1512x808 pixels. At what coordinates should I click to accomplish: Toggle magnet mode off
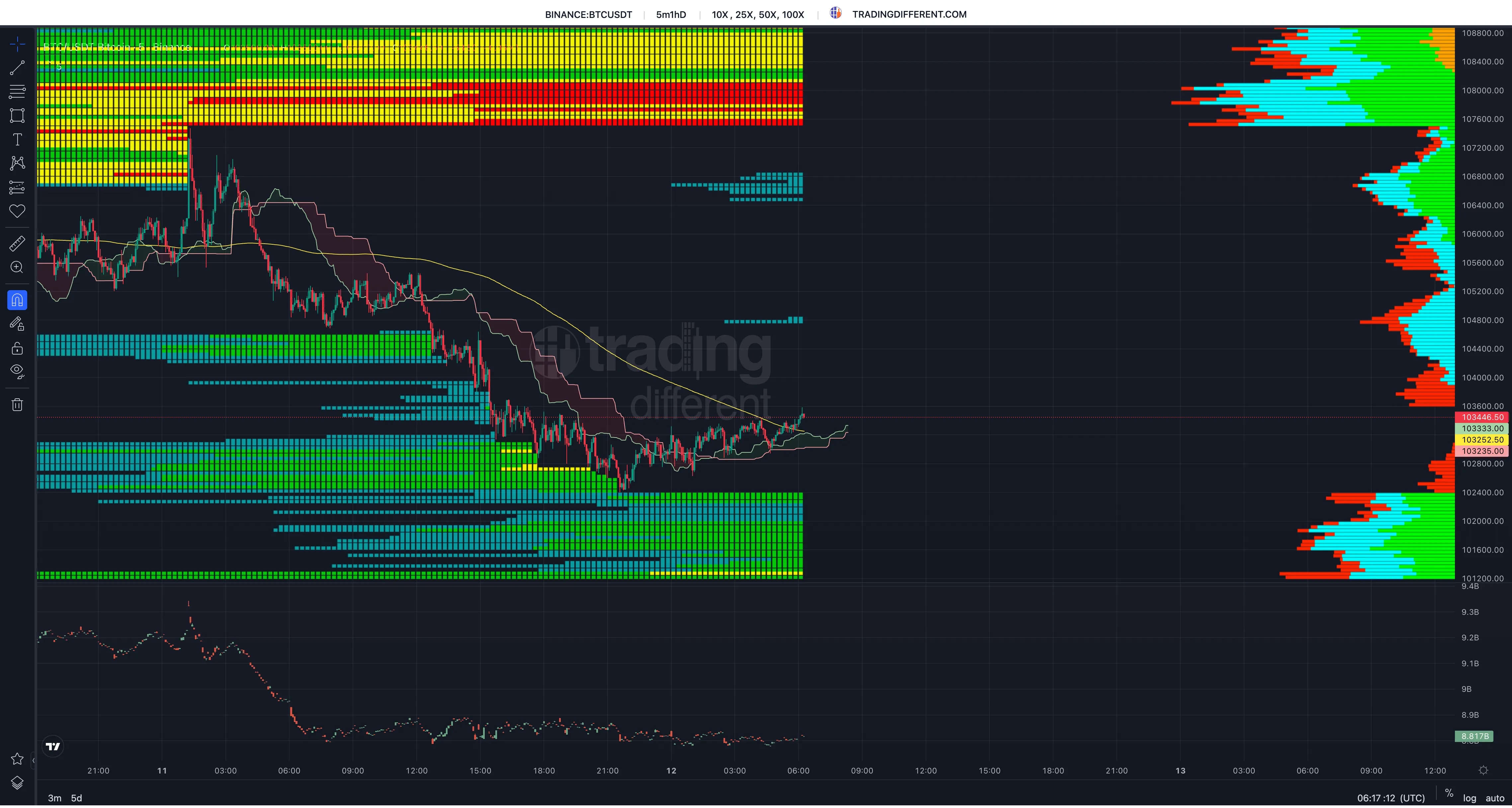pos(17,300)
